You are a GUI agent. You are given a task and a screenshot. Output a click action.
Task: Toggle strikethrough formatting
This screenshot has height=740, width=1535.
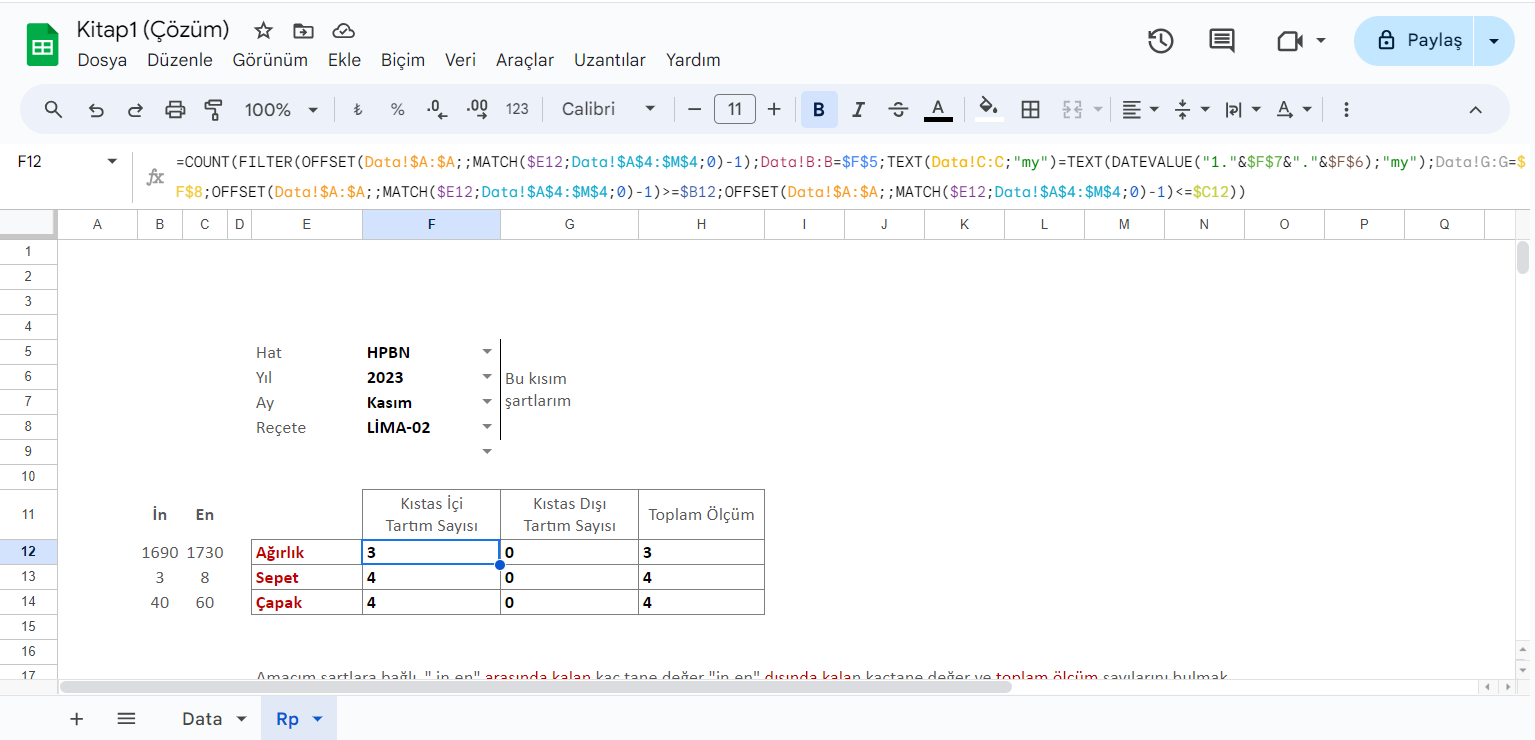(898, 109)
